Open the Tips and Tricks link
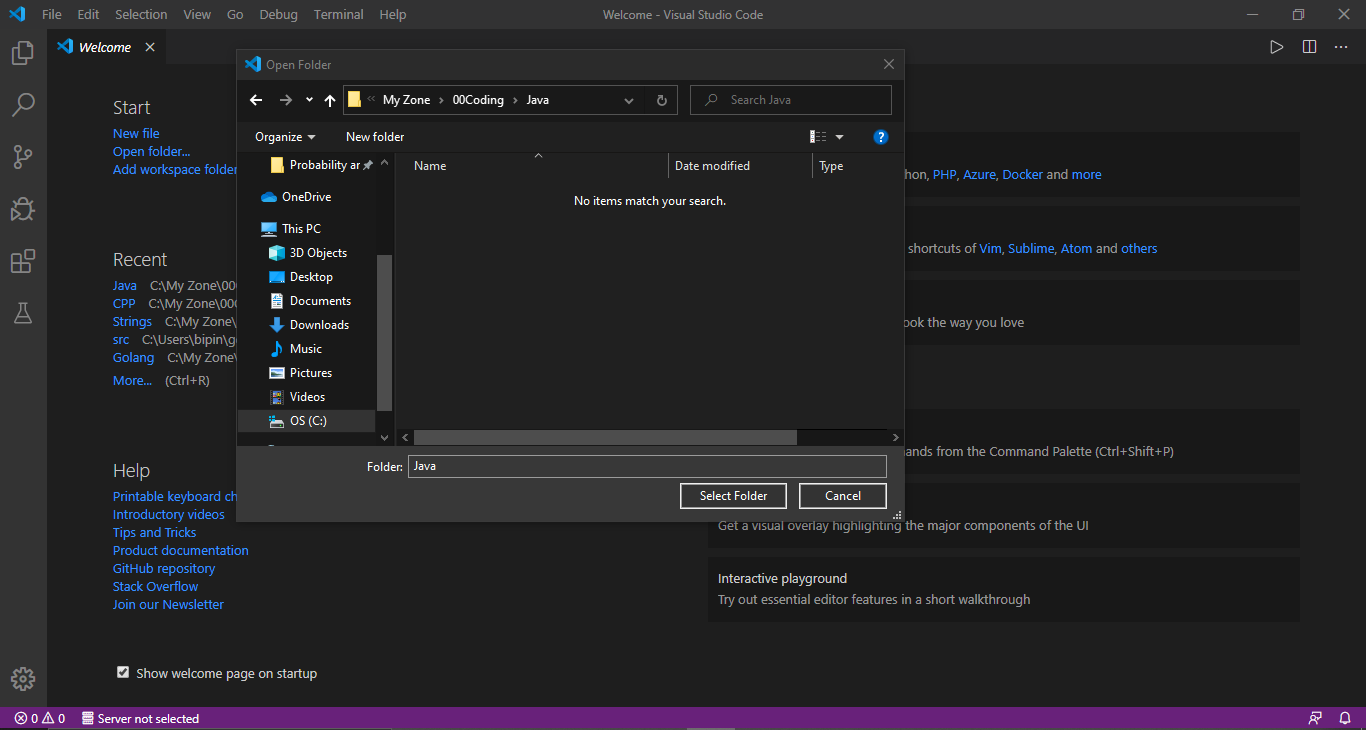 point(154,532)
